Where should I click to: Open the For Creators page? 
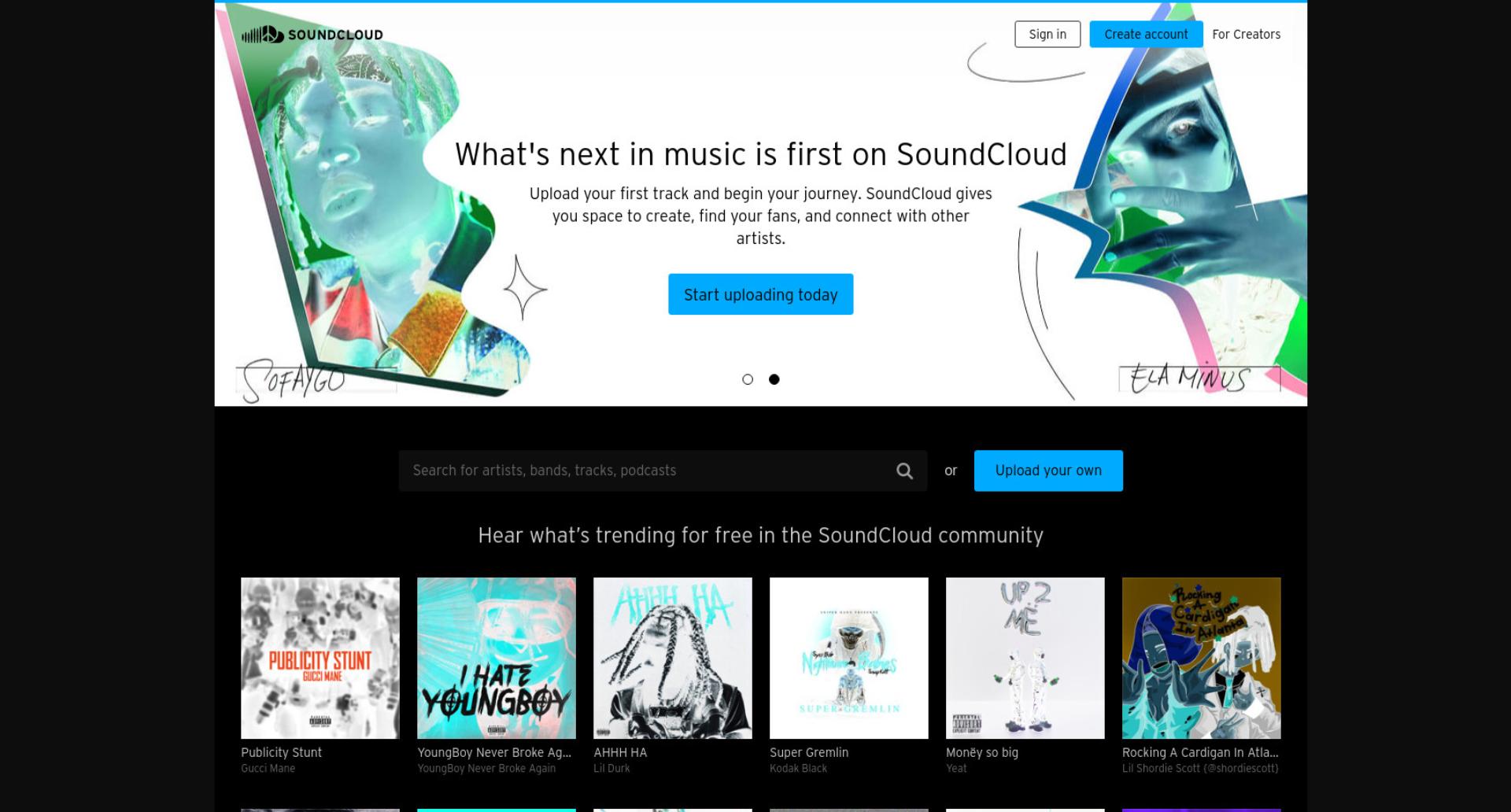point(1246,35)
